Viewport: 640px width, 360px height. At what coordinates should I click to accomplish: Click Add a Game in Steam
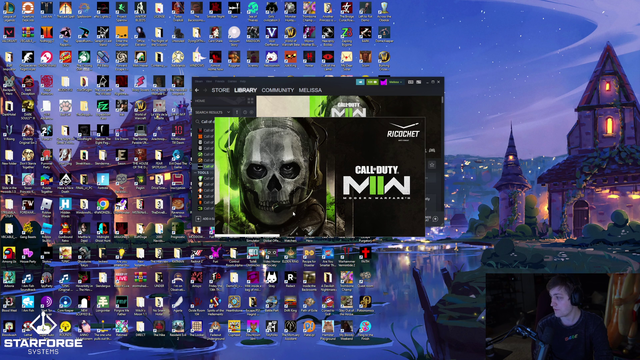204,219
